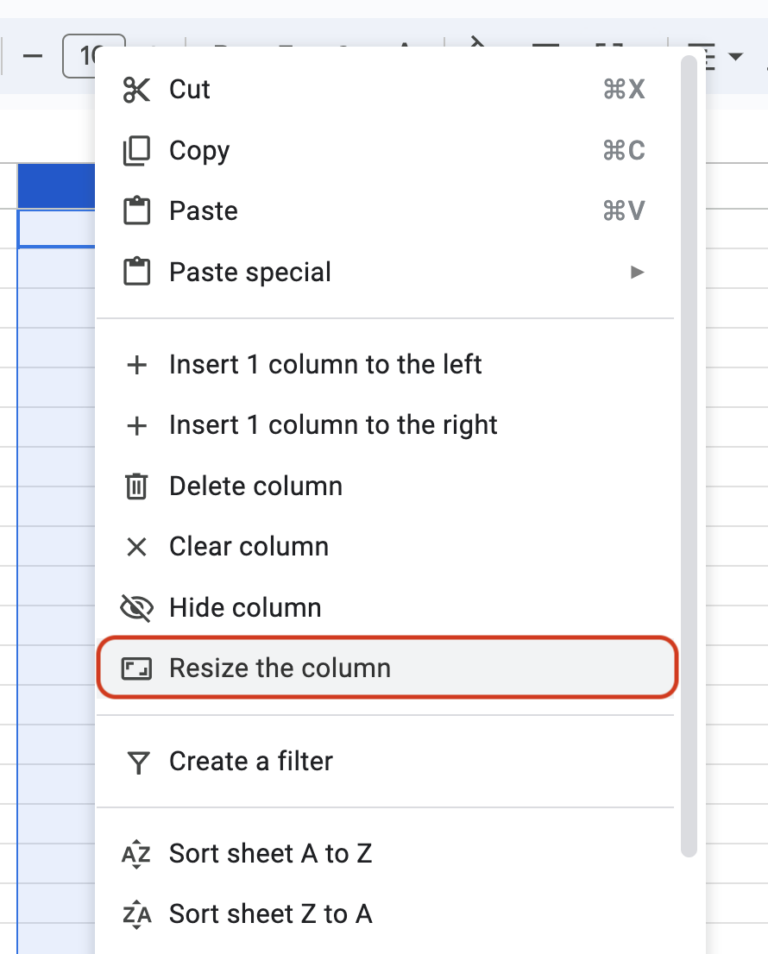Click the Paste clipboard icon
This screenshot has width=768, height=954.
tap(136, 211)
